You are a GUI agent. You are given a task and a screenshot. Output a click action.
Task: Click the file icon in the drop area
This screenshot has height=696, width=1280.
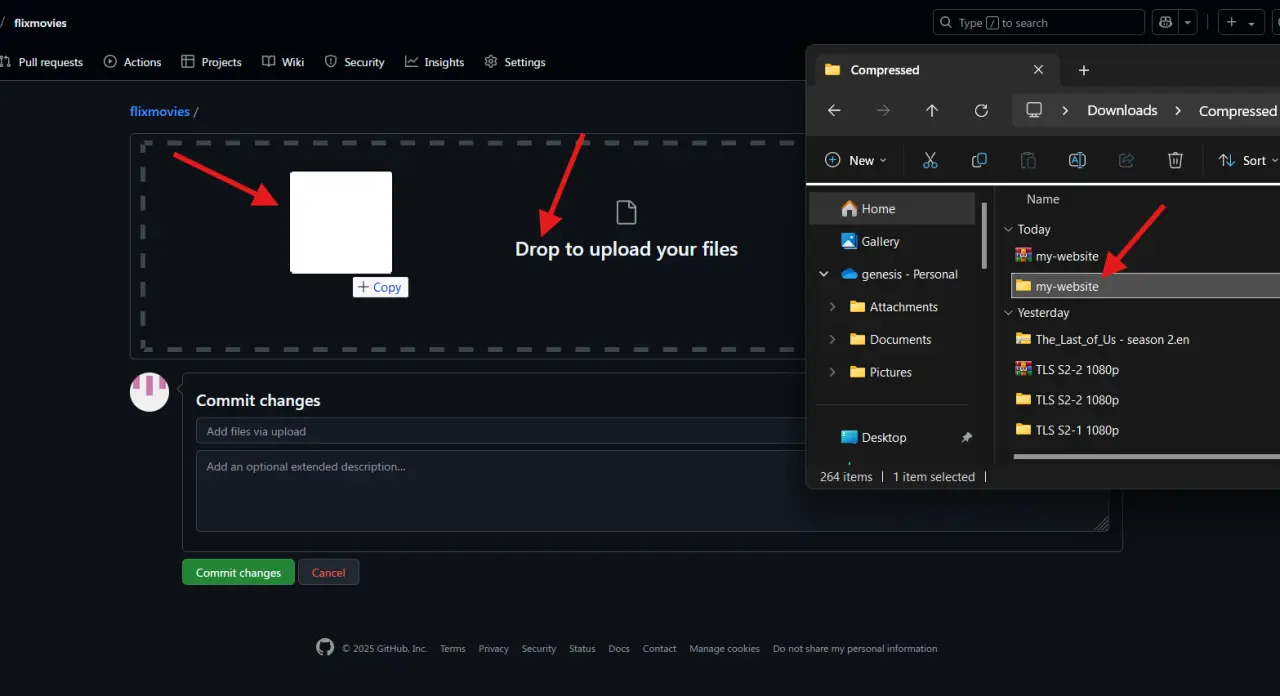[626, 212]
